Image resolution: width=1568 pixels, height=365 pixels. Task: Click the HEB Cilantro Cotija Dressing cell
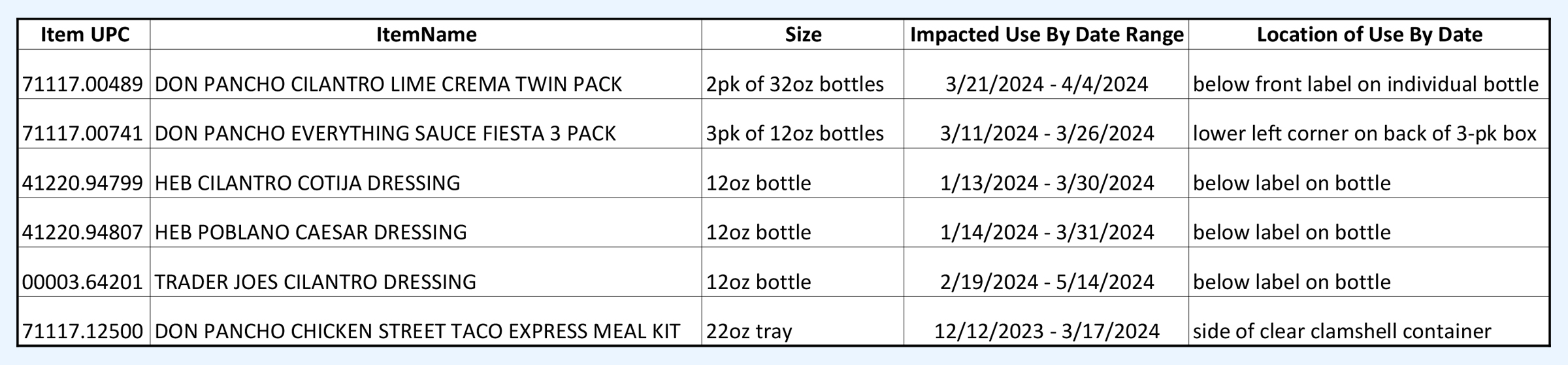pyautogui.click(x=307, y=182)
